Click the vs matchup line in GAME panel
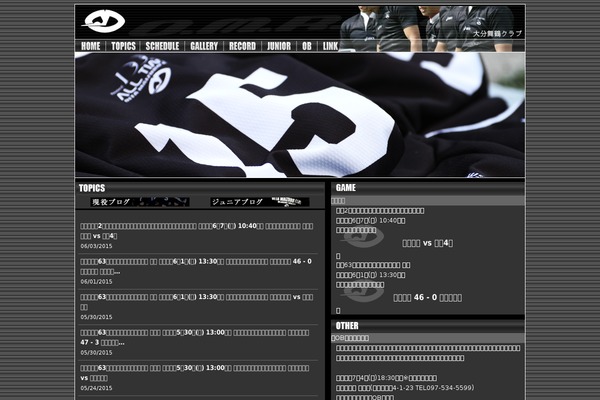 tap(427, 243)
